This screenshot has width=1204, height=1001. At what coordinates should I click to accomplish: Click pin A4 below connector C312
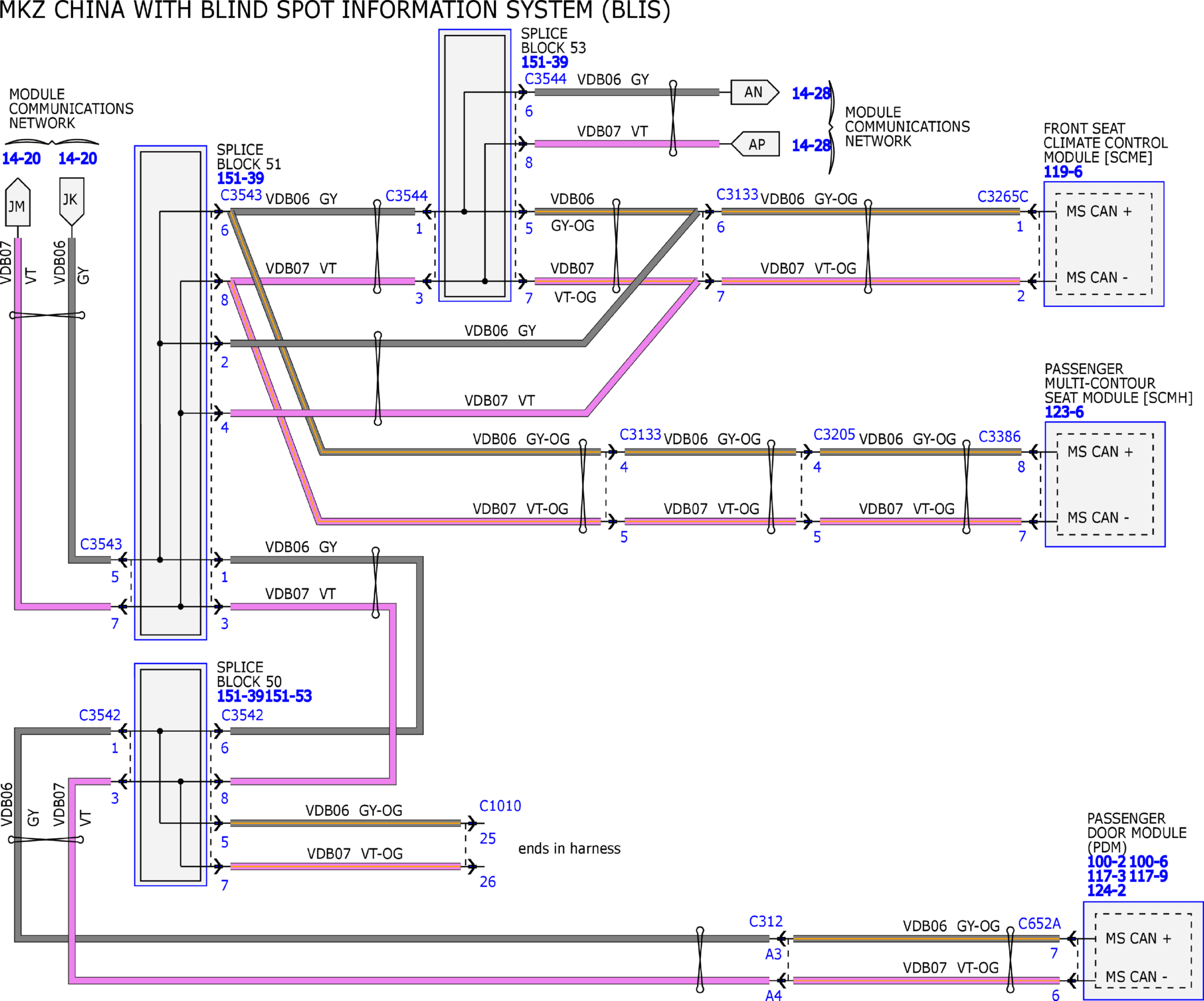pos(773,995)
